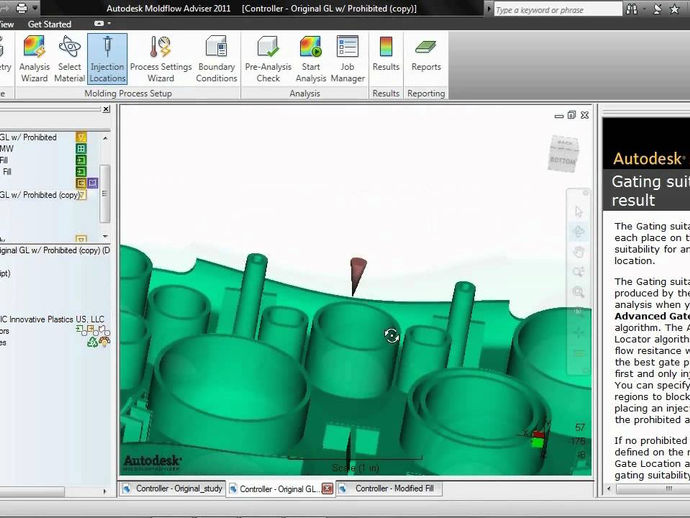Click the flowchart icons below Innovative Plastics
The width and height of the screenshot is (690, 518).
pos(93,330)
